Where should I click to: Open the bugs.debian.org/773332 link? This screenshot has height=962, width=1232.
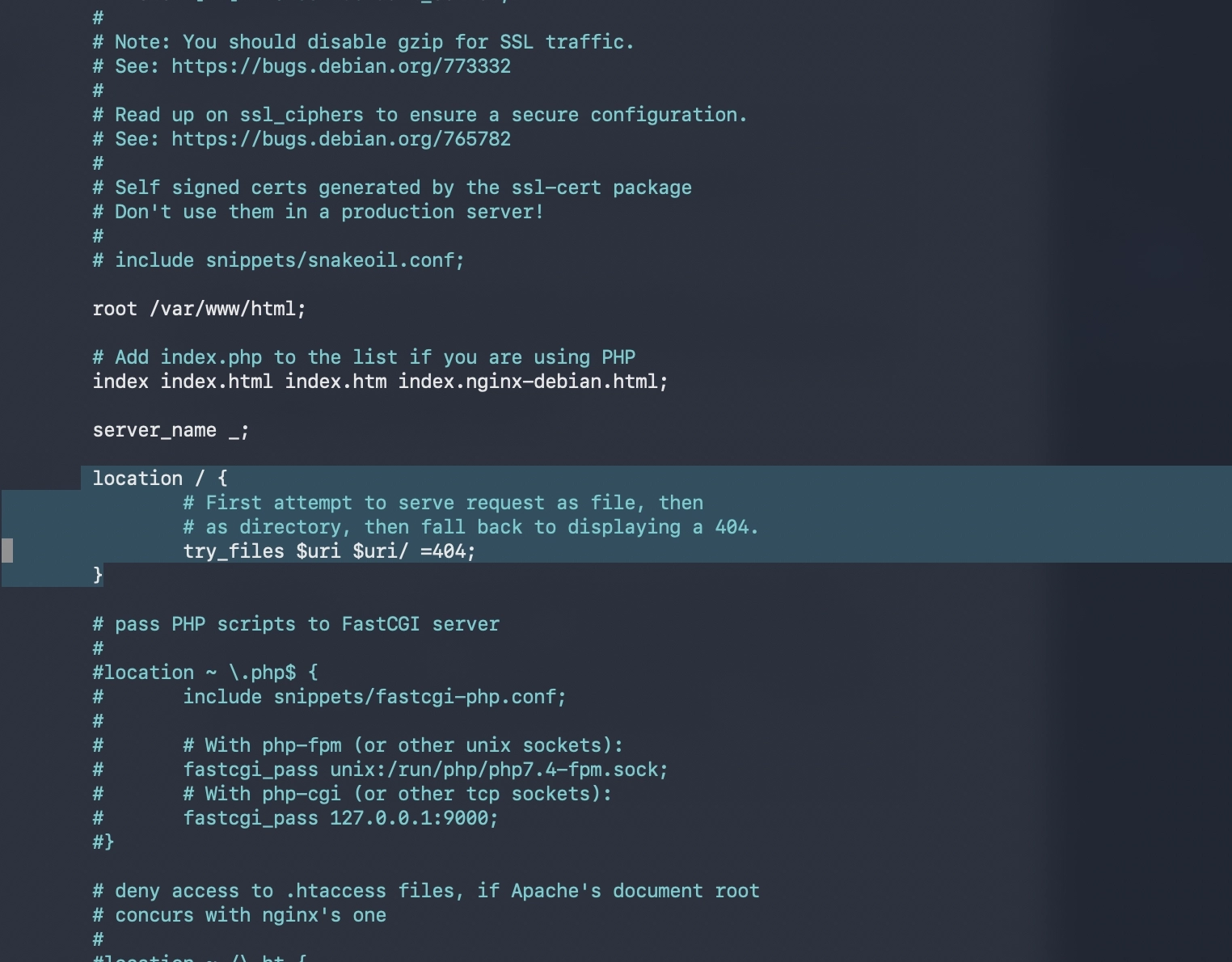tap(341, 66)
